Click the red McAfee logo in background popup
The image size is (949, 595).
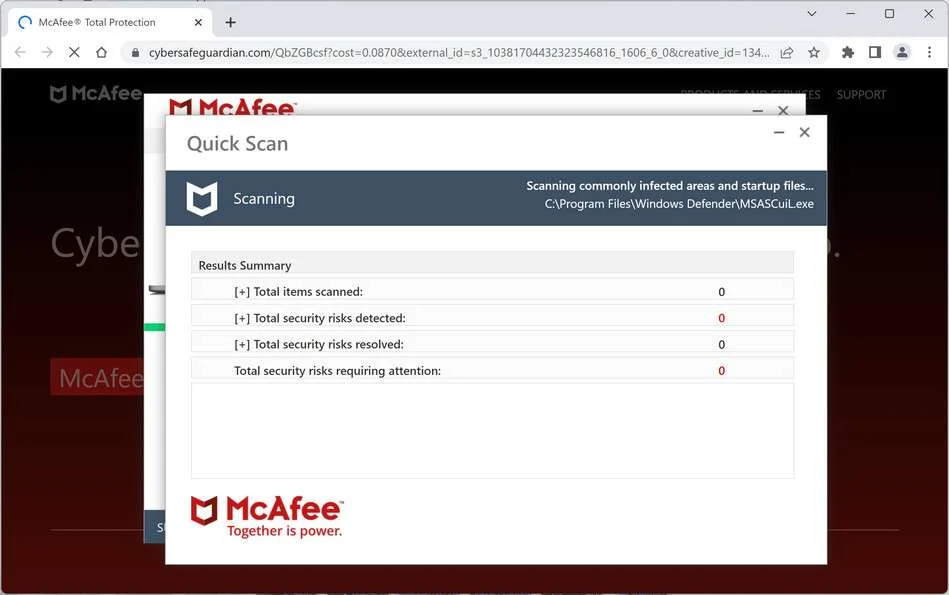point(232,107)
